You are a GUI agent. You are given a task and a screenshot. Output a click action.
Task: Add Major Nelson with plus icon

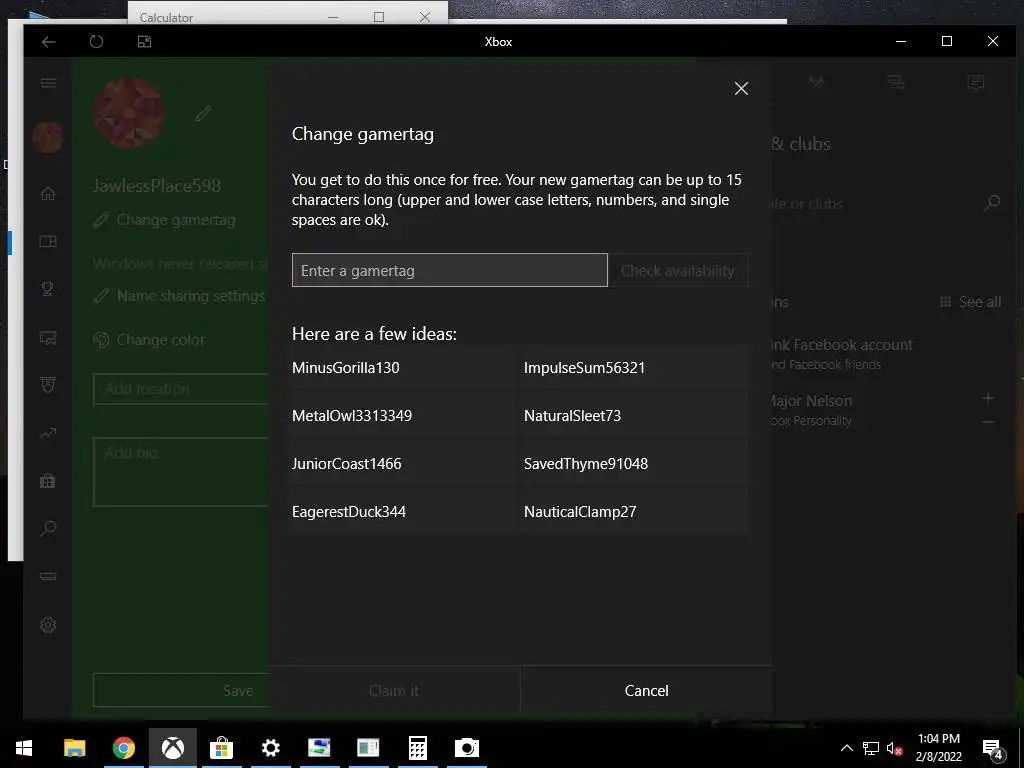[x=987, y=398]
